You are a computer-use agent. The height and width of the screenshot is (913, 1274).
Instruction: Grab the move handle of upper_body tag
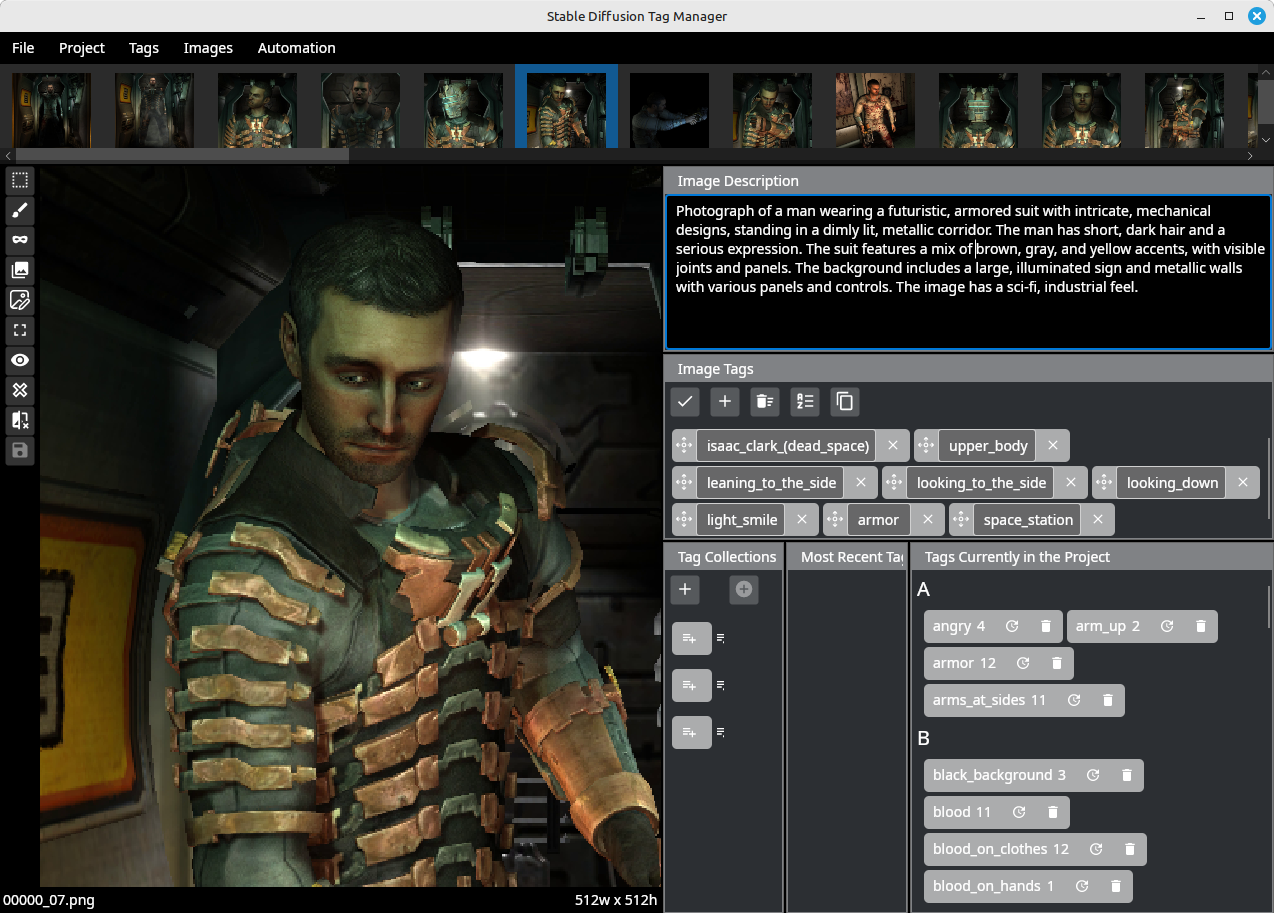point(926,446)
